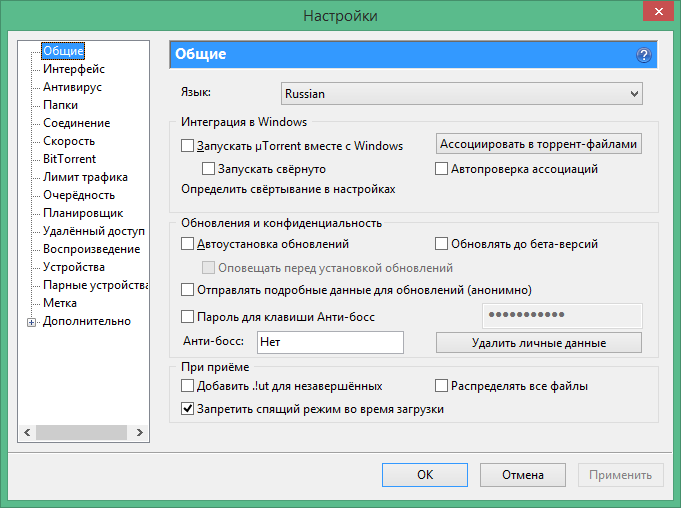Select BitTorrent settings section
Image resolution: width=681 pixels, height=508 pixels.
[x=69, y=159]
